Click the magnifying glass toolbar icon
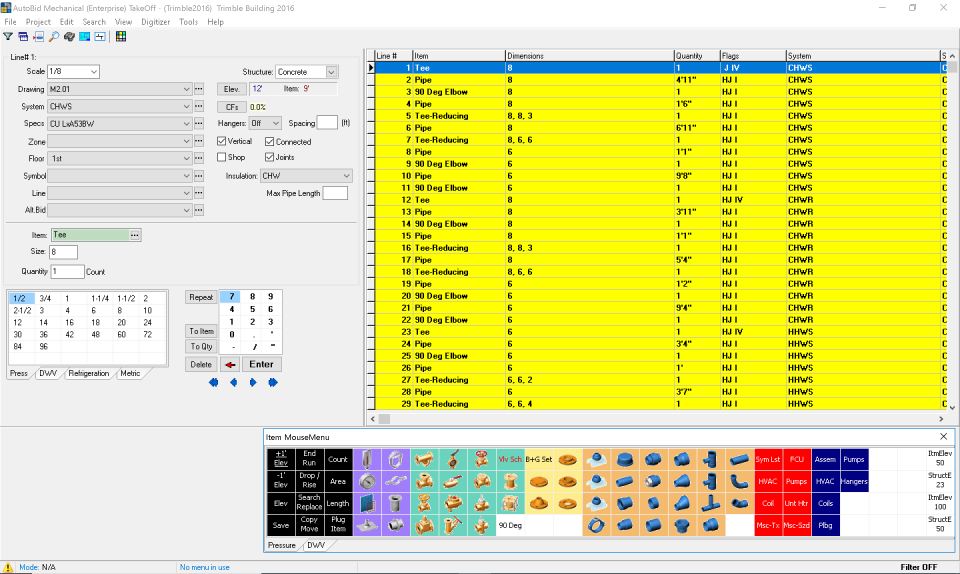 click(x=54, y=37)
